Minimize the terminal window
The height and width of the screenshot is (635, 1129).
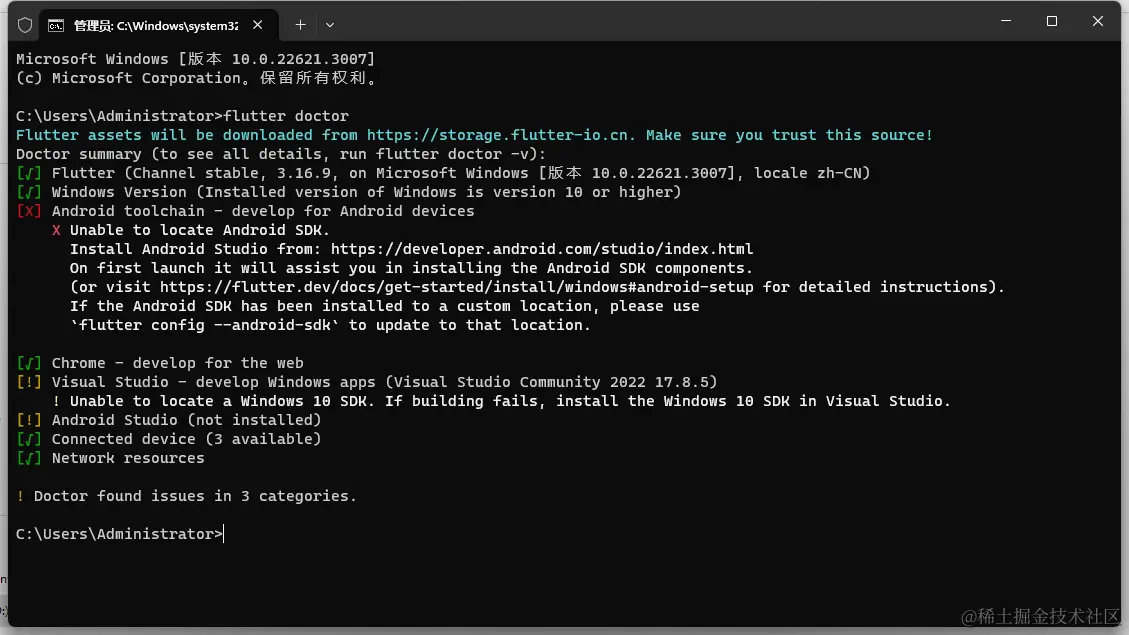[1005, 21]
